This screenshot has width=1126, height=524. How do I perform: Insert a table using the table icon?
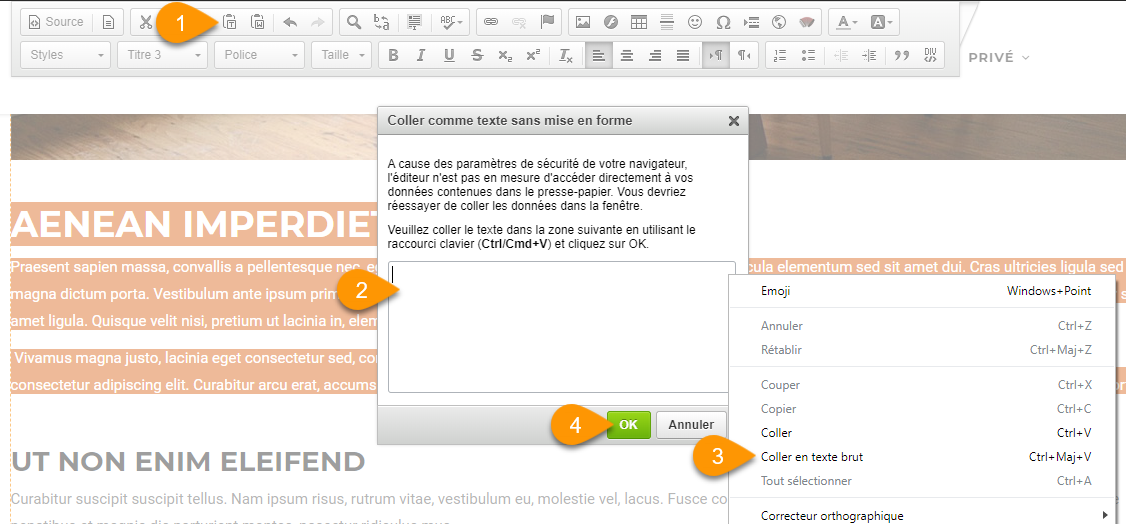click(638, 21)
